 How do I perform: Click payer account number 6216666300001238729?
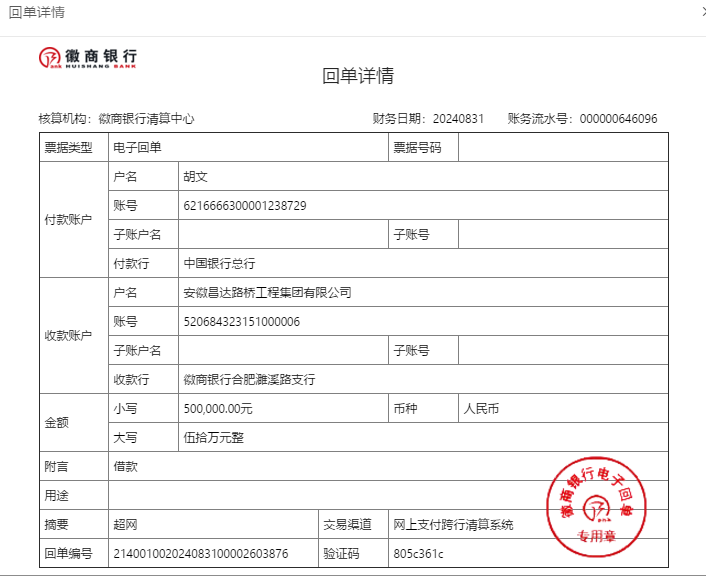click(245, 206)
